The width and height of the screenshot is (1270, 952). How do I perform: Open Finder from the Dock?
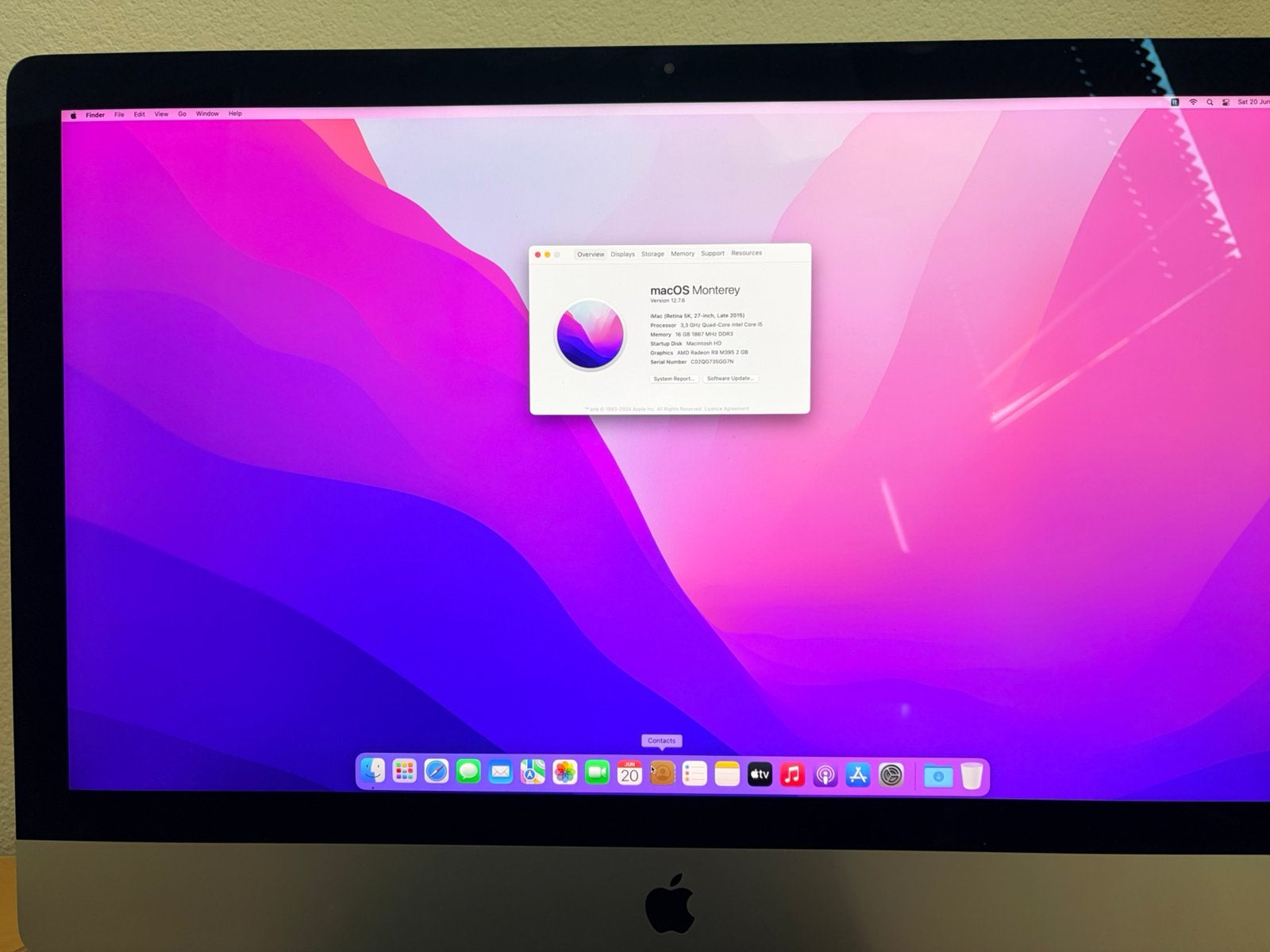click(x=372, y=771)
